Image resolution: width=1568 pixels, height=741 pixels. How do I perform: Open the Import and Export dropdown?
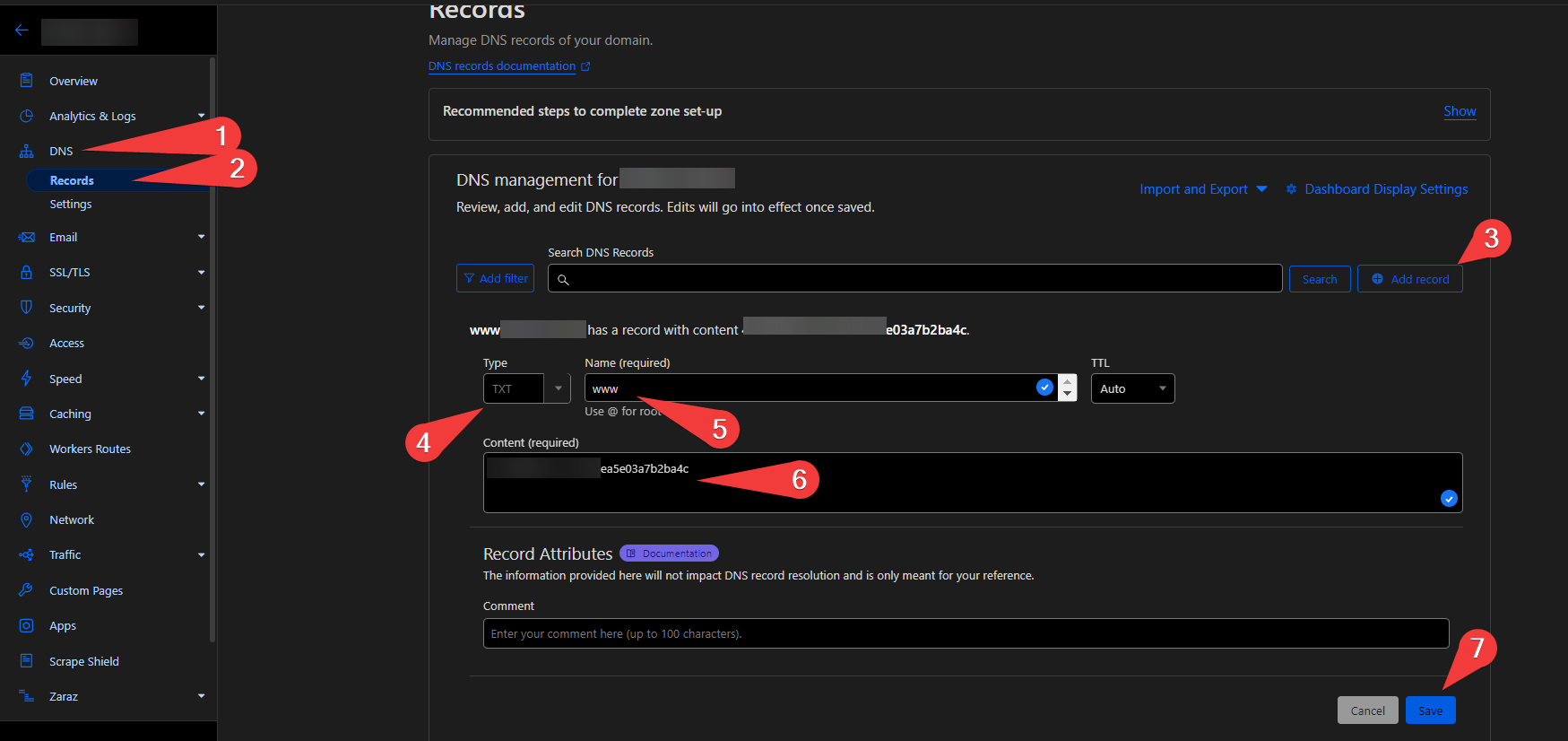point(1202,189)
